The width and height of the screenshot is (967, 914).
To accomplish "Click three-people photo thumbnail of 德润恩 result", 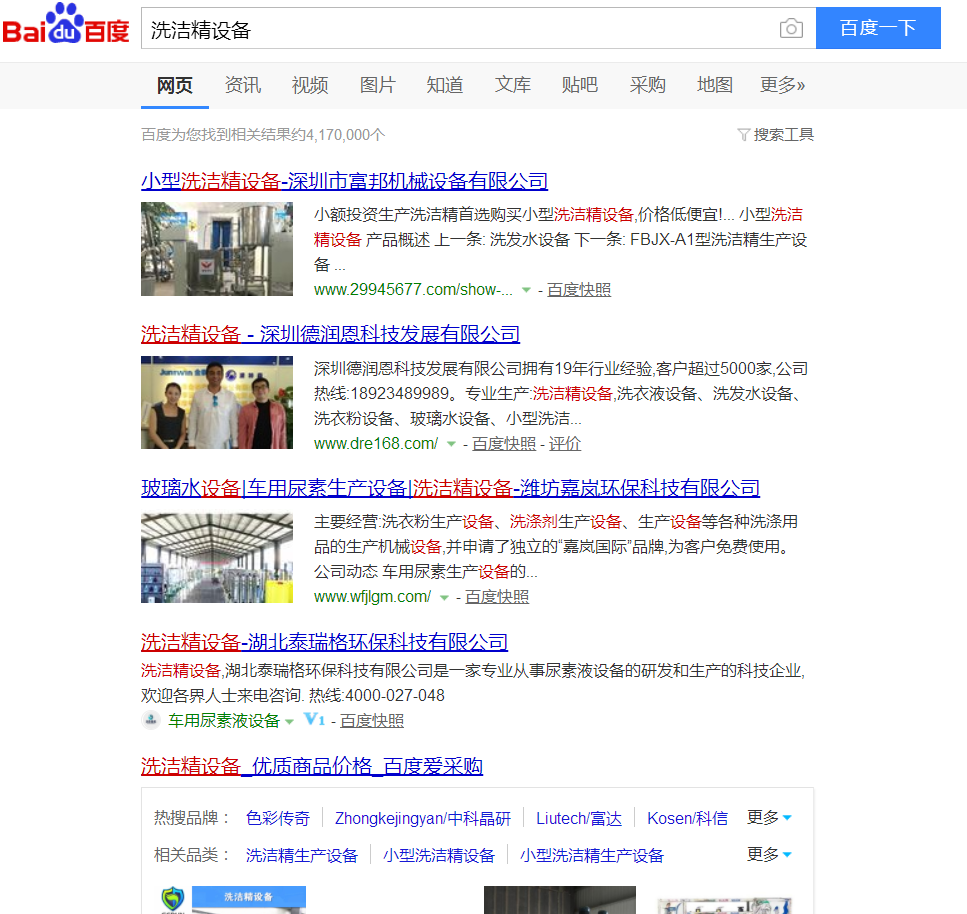I will (x=217, y=402).
